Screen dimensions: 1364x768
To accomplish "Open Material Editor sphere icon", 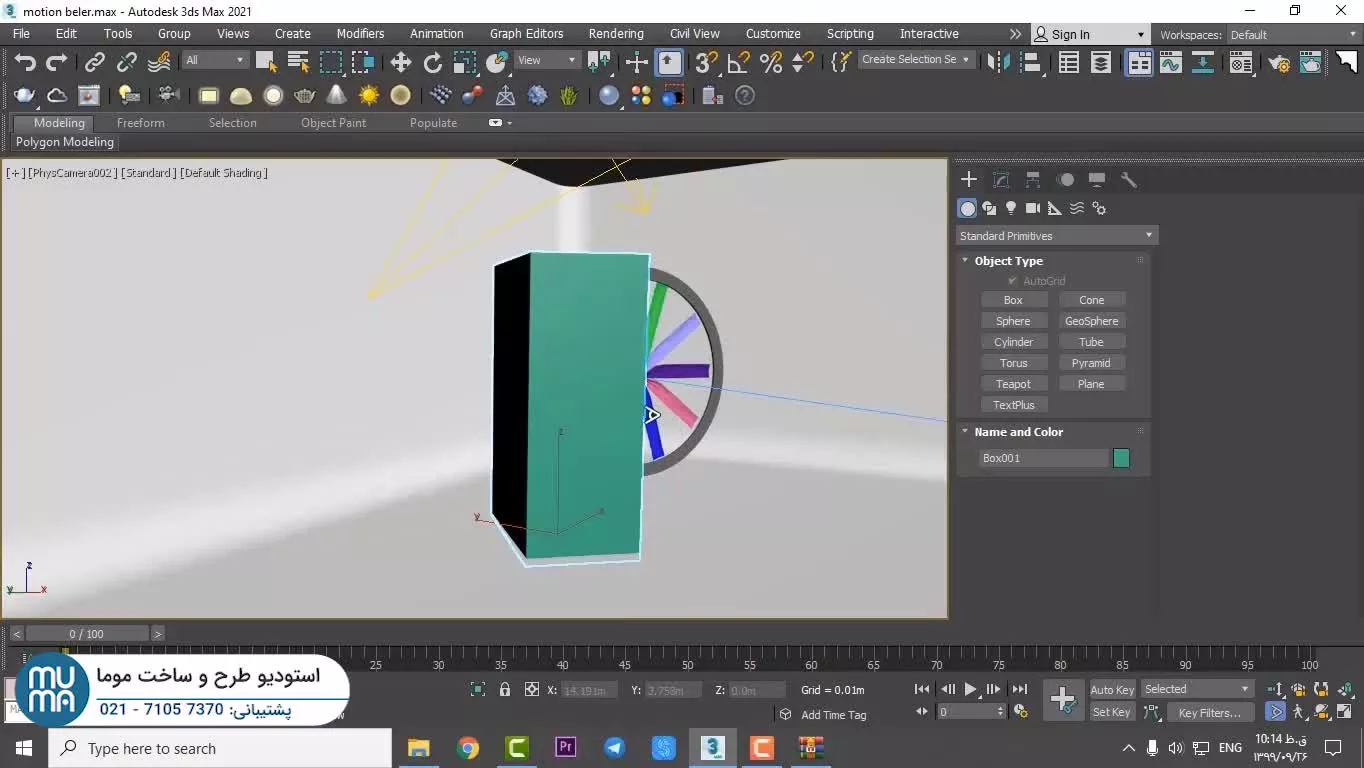I will [x=609, y=96].
